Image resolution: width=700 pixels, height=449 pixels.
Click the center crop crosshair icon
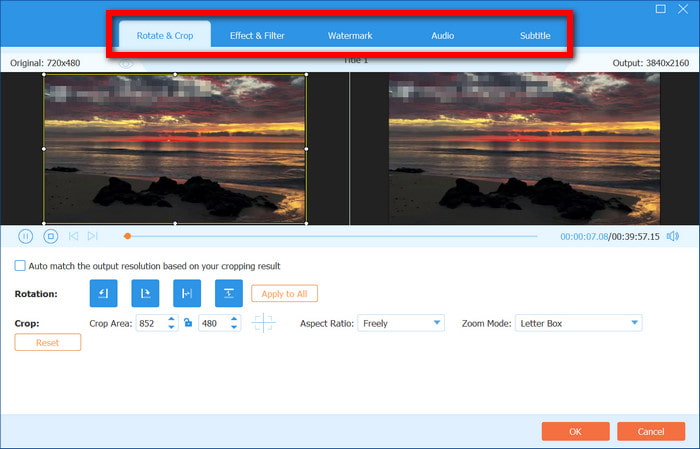coord(263,323)
